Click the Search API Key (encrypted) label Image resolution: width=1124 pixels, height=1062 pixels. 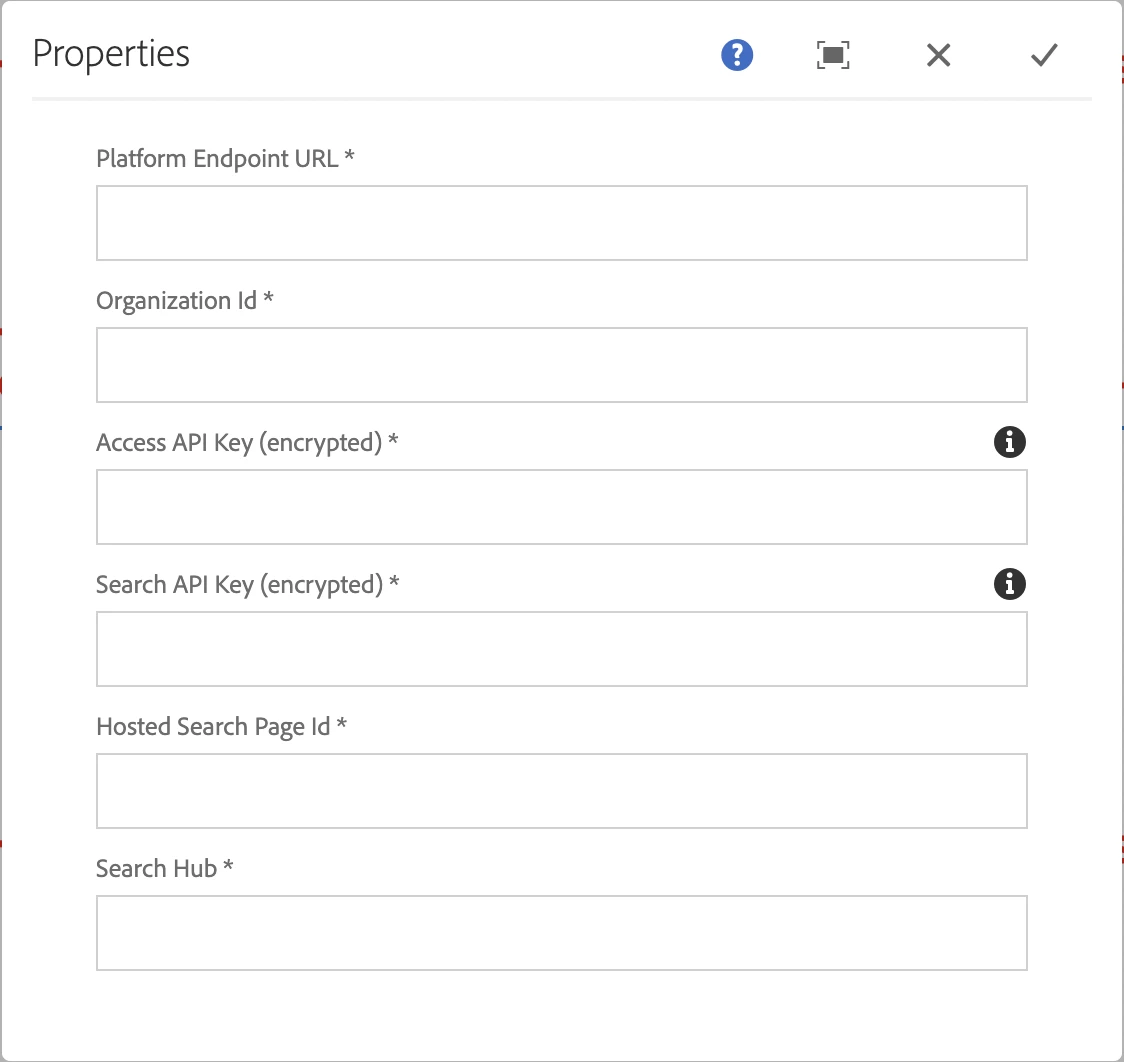tap(239, 584)
